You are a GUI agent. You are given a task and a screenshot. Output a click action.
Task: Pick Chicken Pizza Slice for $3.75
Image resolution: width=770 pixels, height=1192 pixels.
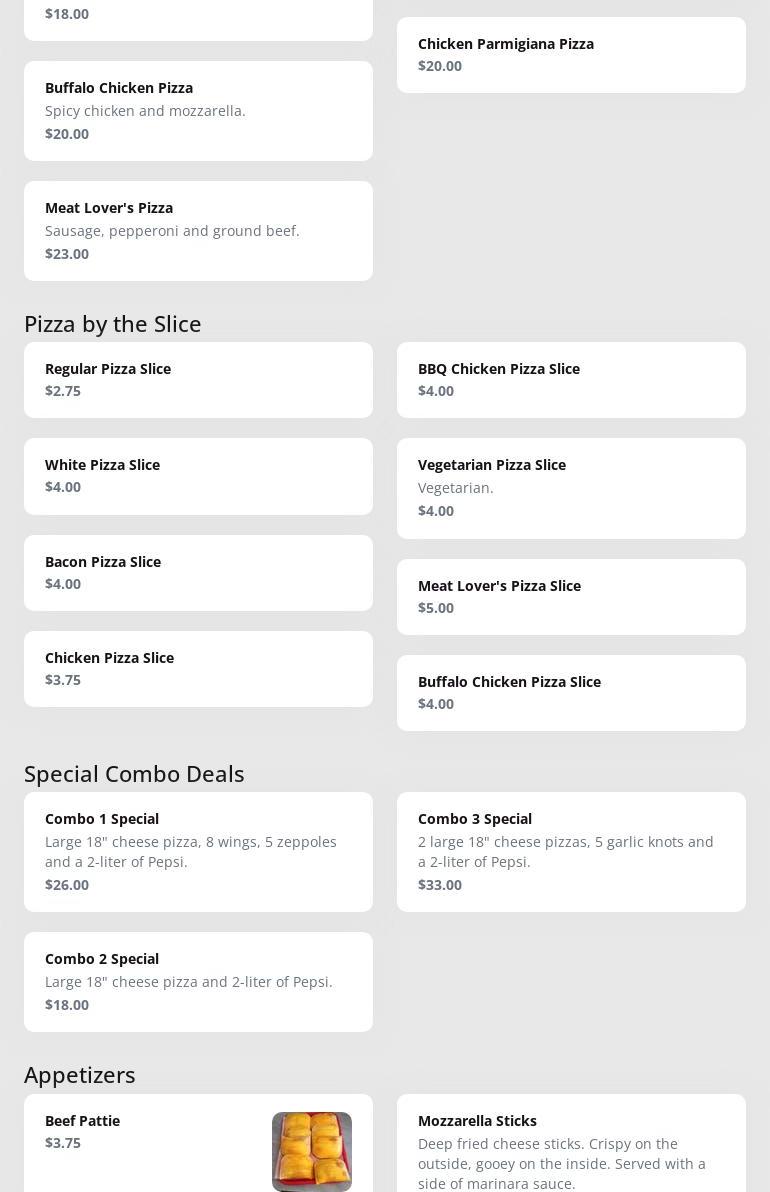point(198,669)
